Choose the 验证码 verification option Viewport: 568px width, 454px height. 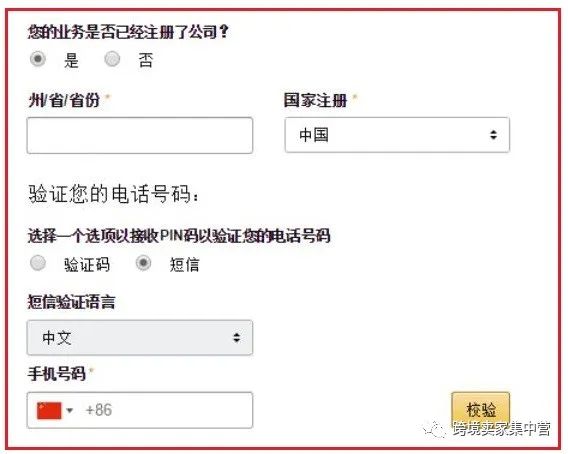point(38,263)
